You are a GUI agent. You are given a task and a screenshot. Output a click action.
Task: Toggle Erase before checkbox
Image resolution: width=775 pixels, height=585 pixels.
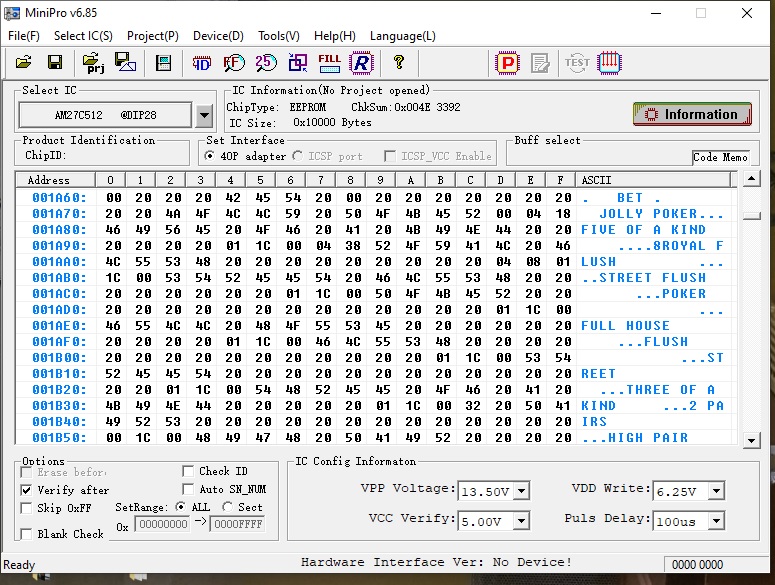(26, 472)
